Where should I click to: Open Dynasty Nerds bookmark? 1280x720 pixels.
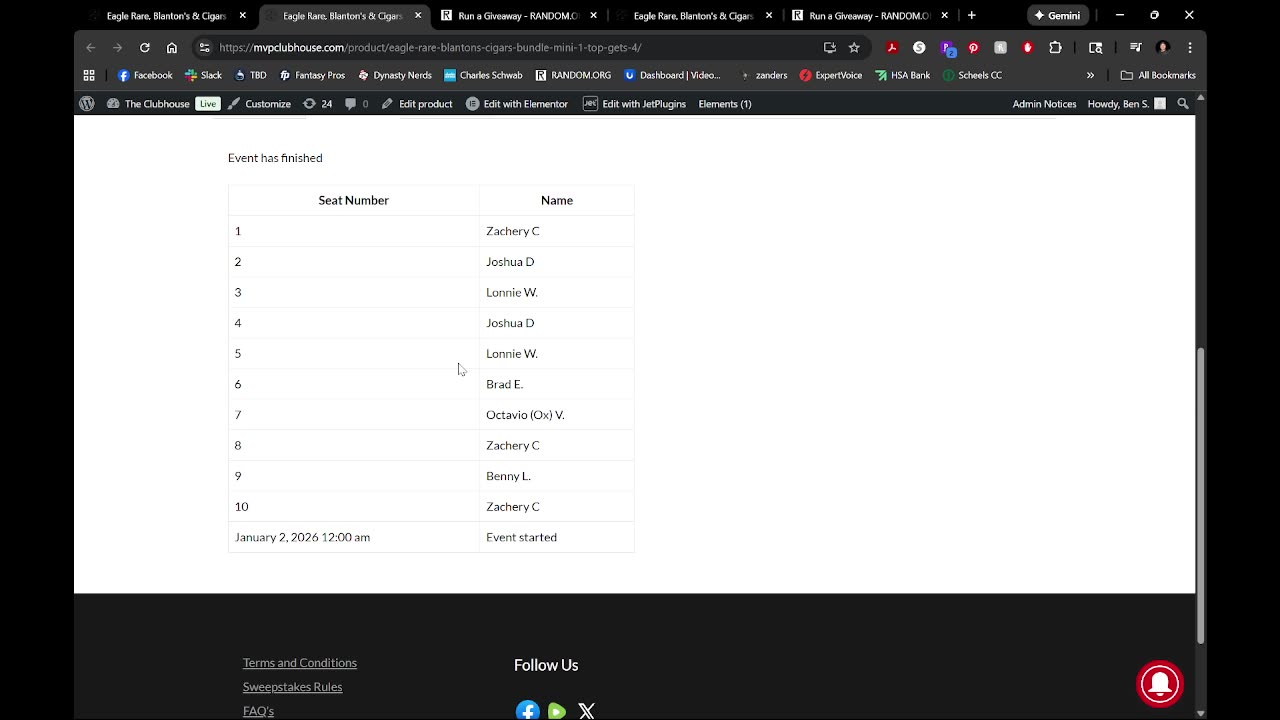pyautogui.click(x=395, y=75)
